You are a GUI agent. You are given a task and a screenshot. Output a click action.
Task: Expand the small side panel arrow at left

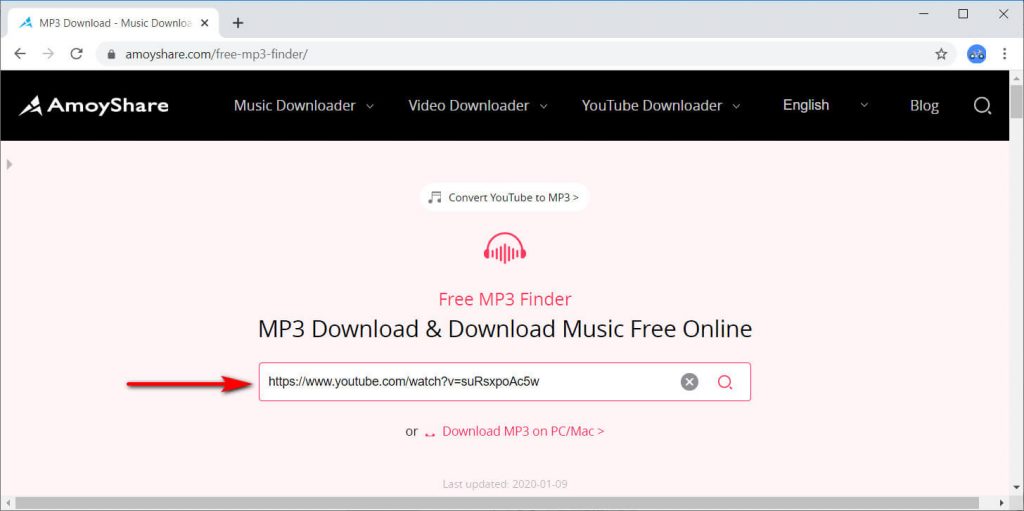(x=9, y=165)
